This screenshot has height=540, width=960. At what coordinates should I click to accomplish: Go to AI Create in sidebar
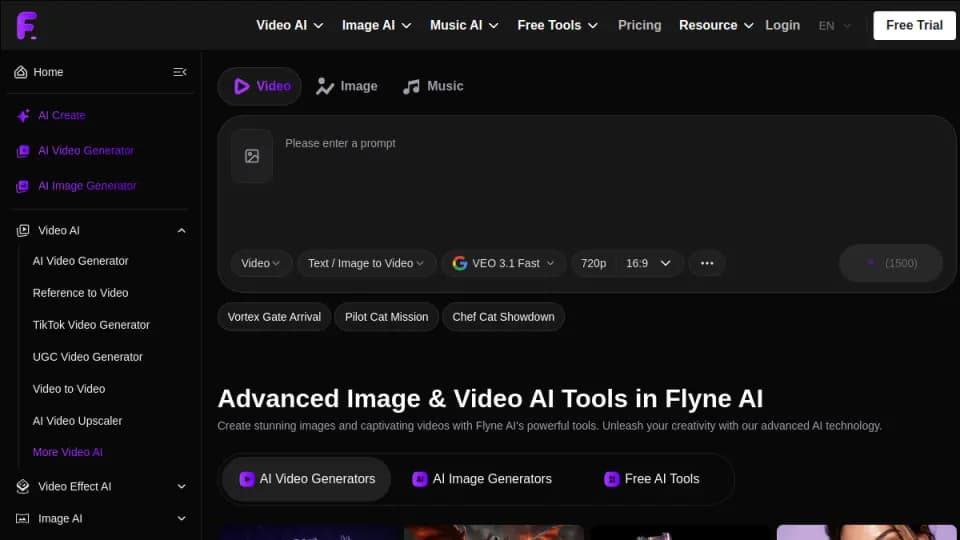[x=61, y=116]
